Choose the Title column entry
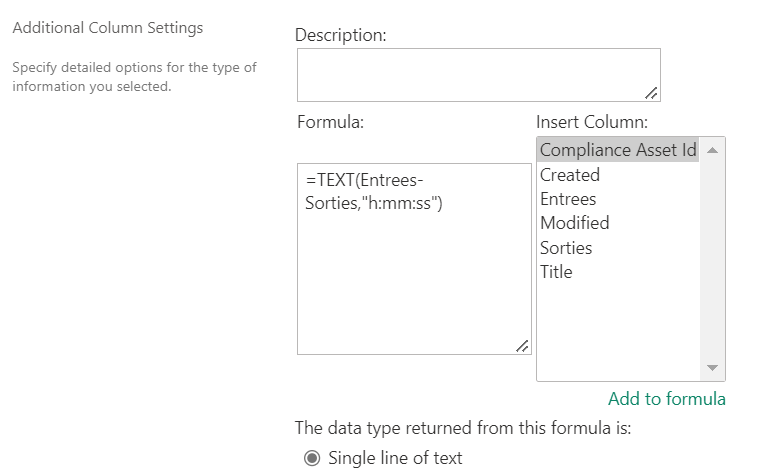Viewport: 779px width, 471px height. pos(556,271)
